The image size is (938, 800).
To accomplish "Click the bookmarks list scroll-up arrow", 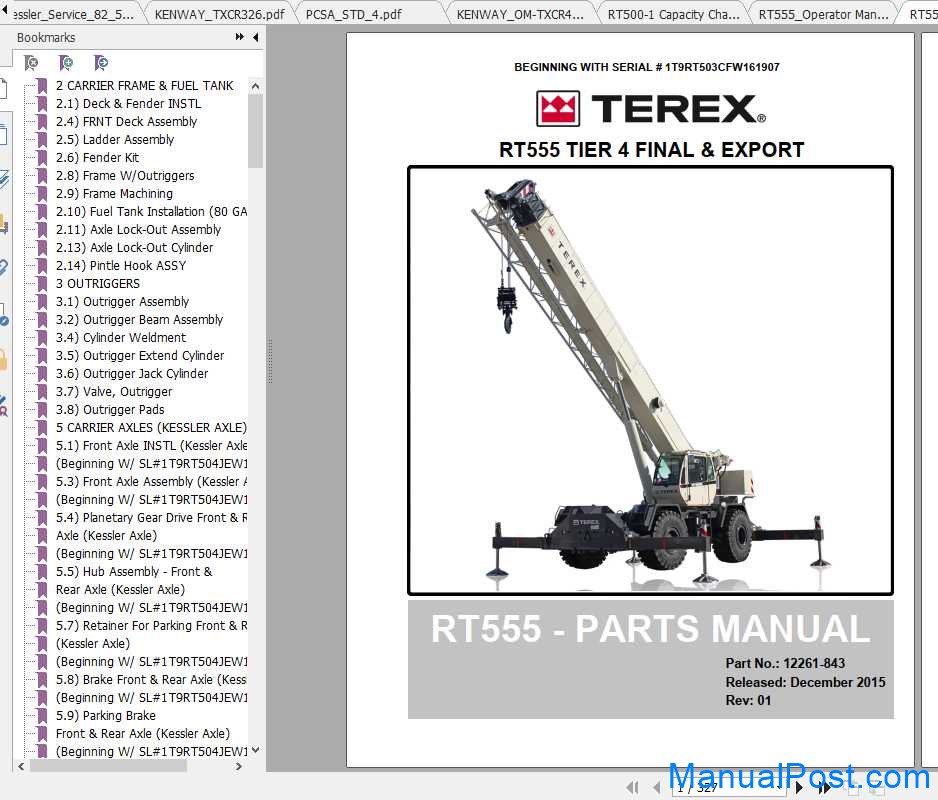I will [x=255, y=86].
